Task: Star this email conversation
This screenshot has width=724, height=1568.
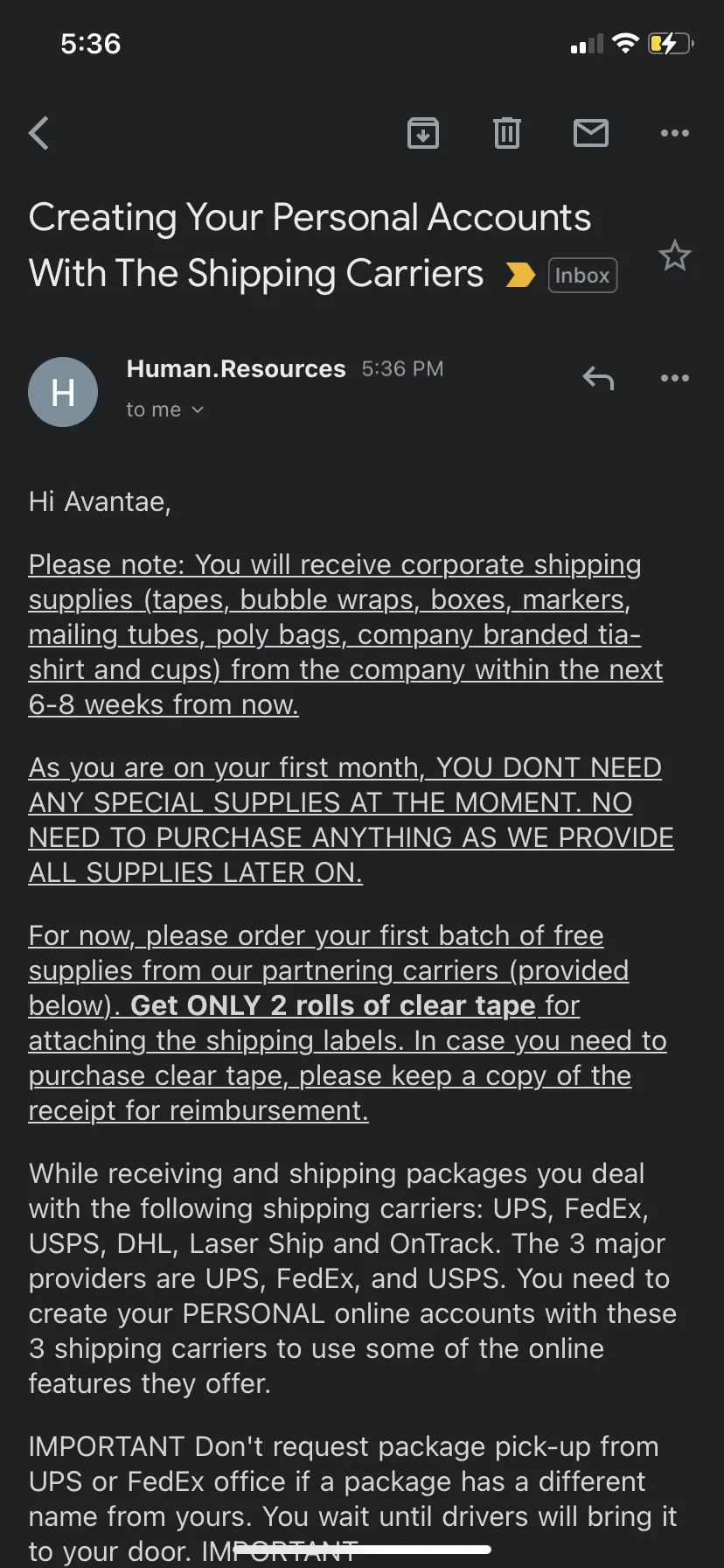Action: pos(675,255)
